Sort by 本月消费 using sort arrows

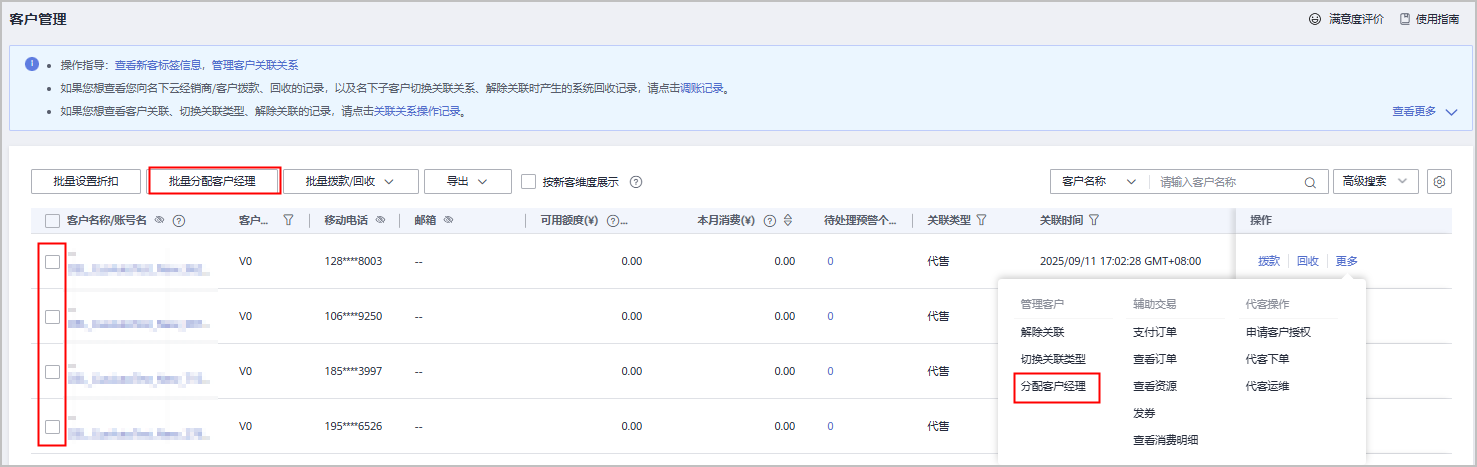click(788, 221)
